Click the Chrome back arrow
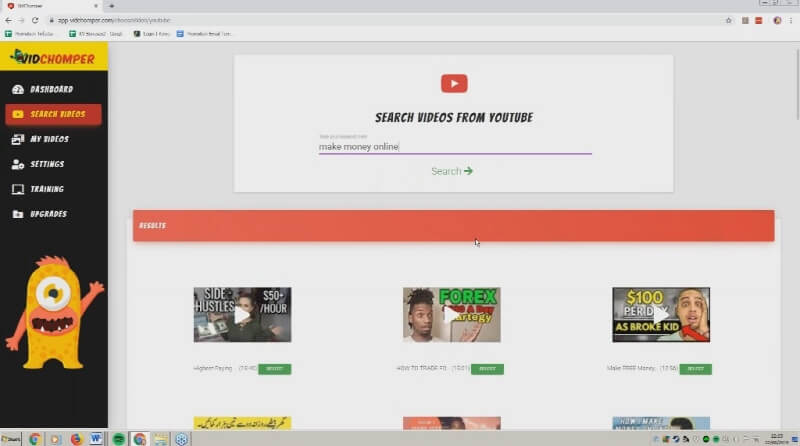 pyautogui.click(x=8, y=20)
